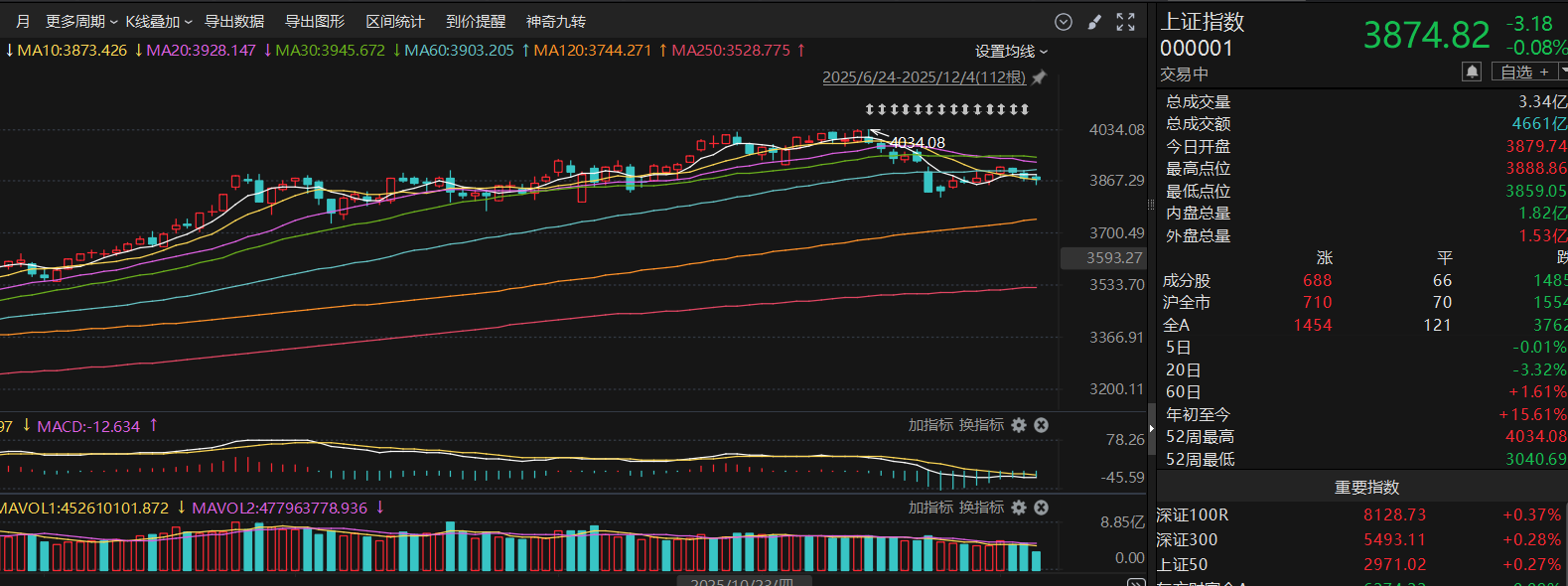Screen dimensions: 1568x586
Task: Click the MA120:3744.271 legend label
Action: click(593, 50)
